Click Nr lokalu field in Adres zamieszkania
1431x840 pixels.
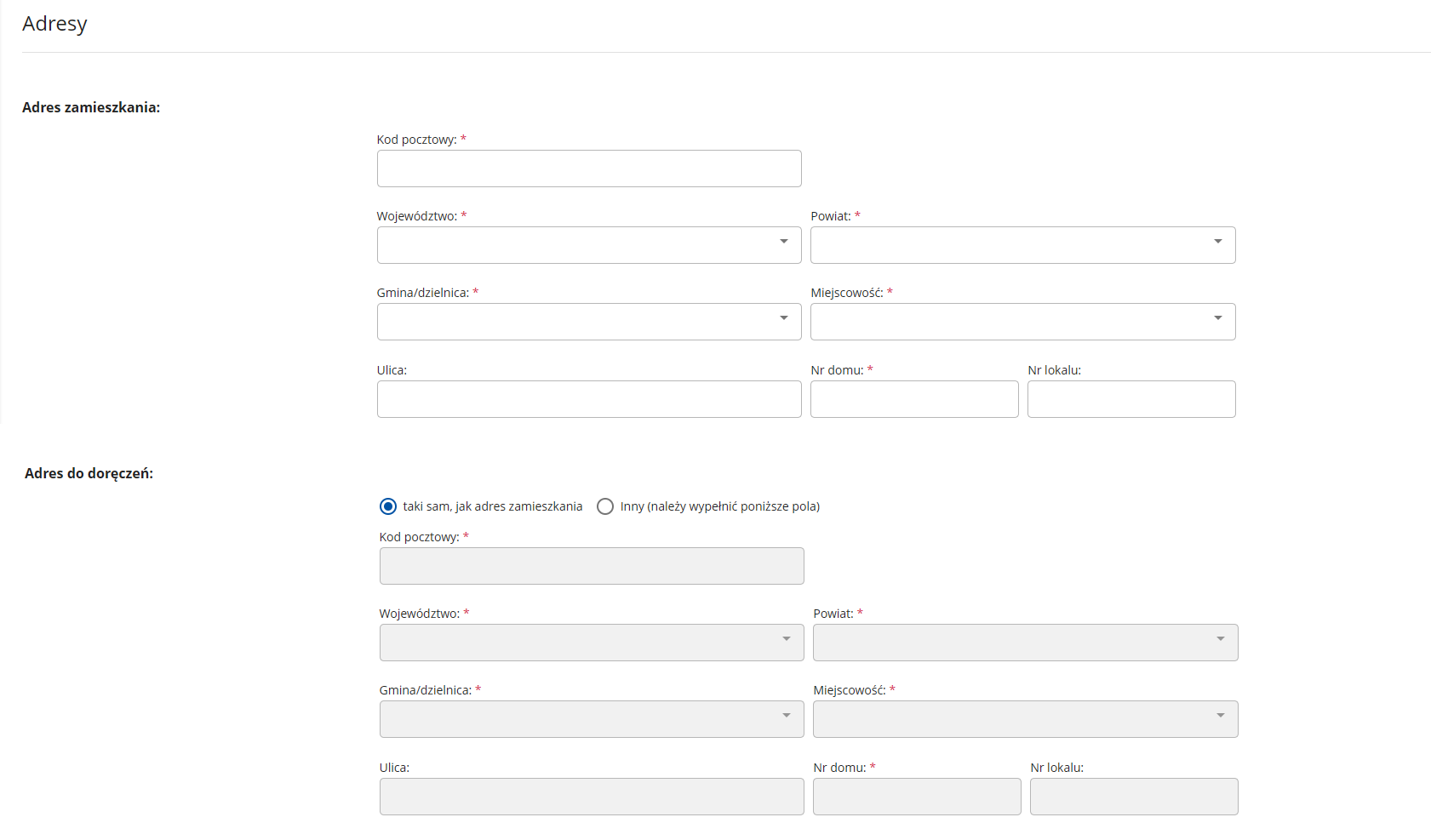tap(1131, 399)
